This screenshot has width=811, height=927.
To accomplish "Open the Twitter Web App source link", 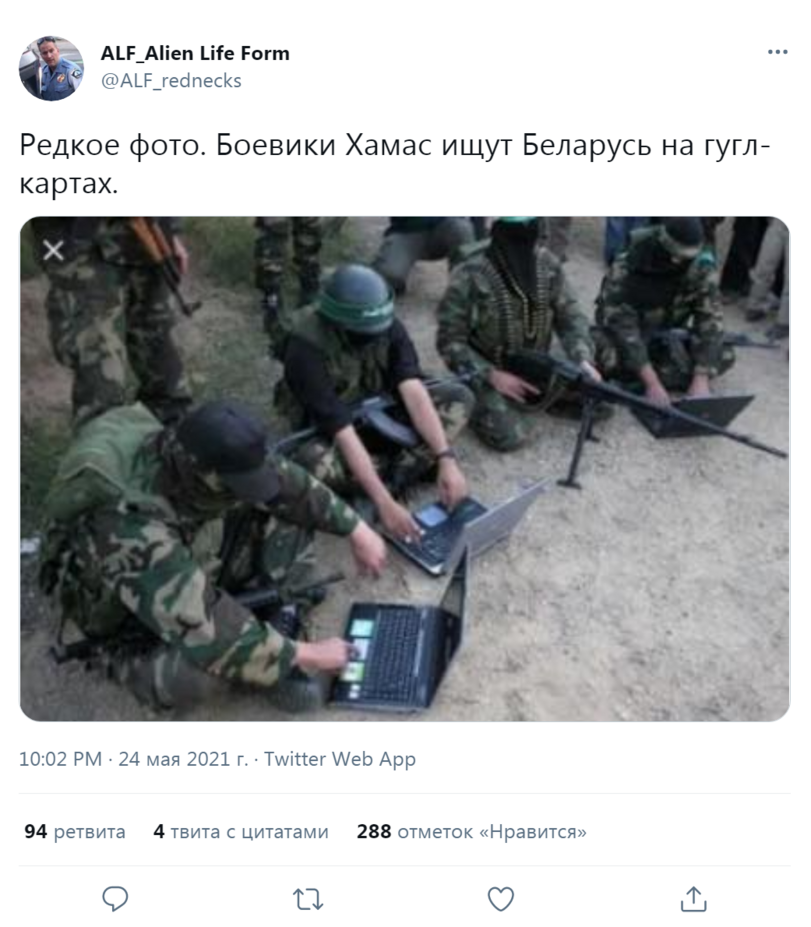I will coord(340,759).
